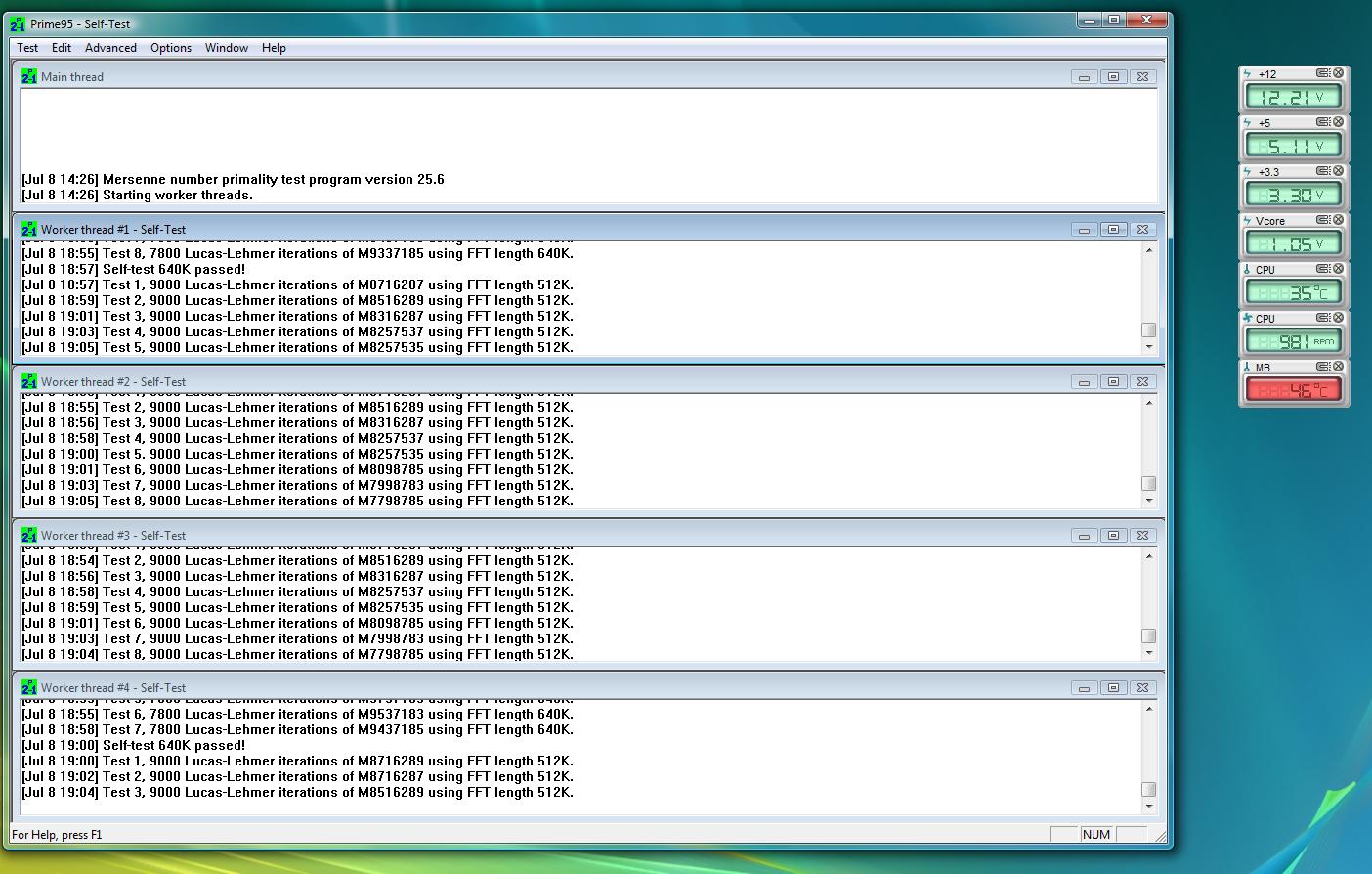1372x874 pixels.
Task: Minimize the Worker thread #3 child window
Action: [1084, 536]
